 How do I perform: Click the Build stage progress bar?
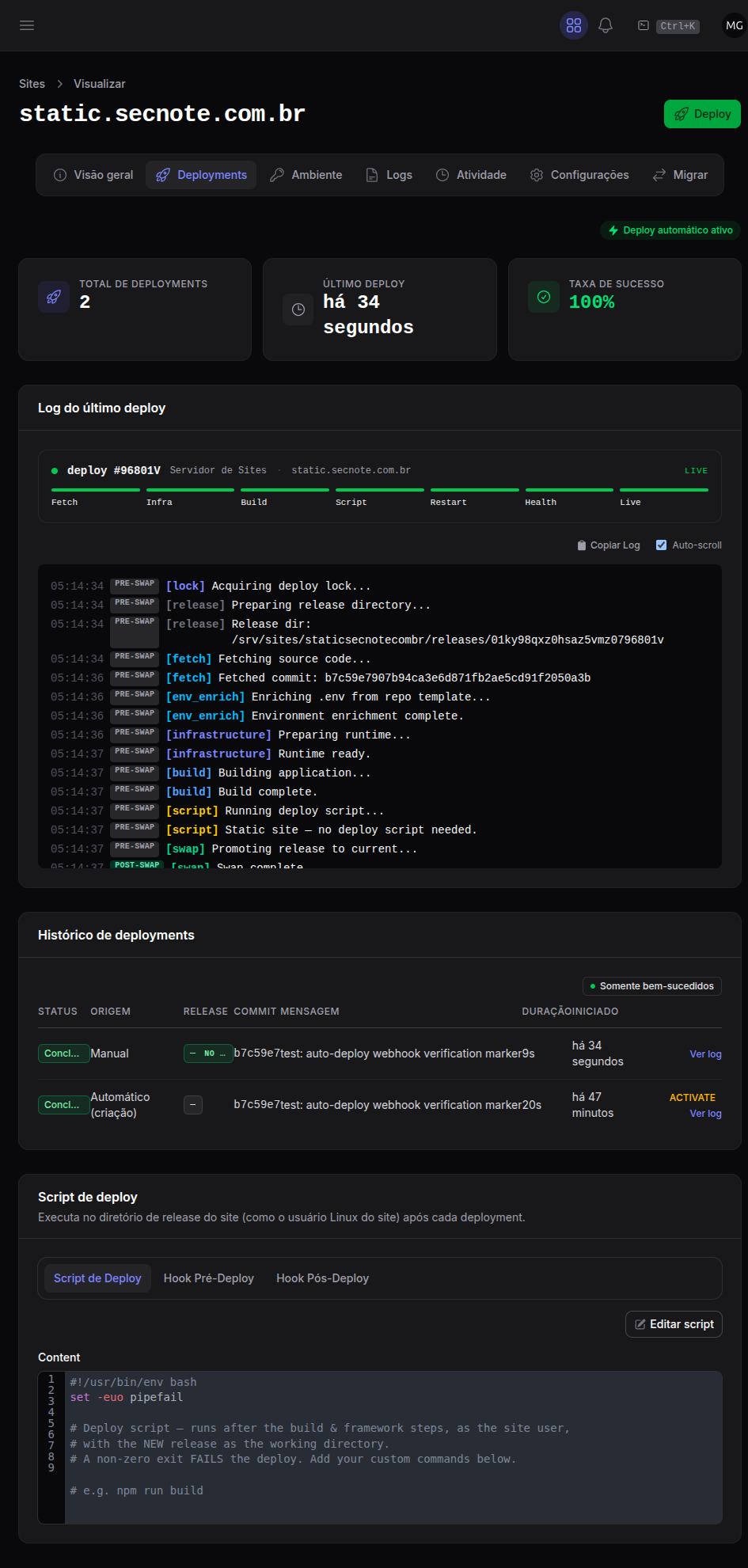285,490
